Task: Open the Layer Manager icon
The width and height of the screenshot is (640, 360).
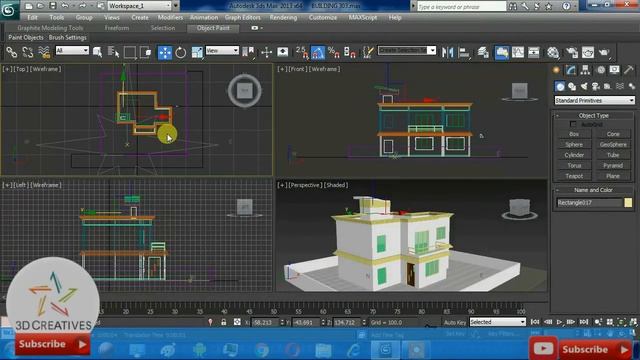Action: point(483,52)
